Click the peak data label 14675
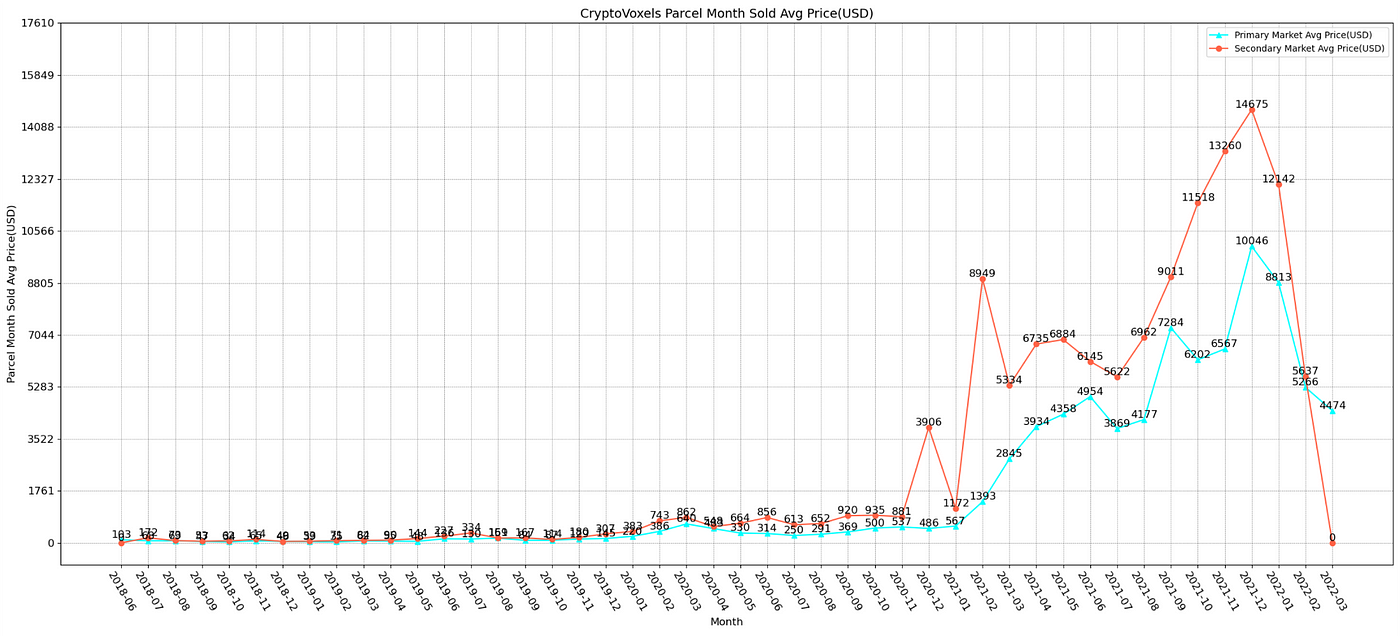The image size is (1400, 636). point(1251,104)
